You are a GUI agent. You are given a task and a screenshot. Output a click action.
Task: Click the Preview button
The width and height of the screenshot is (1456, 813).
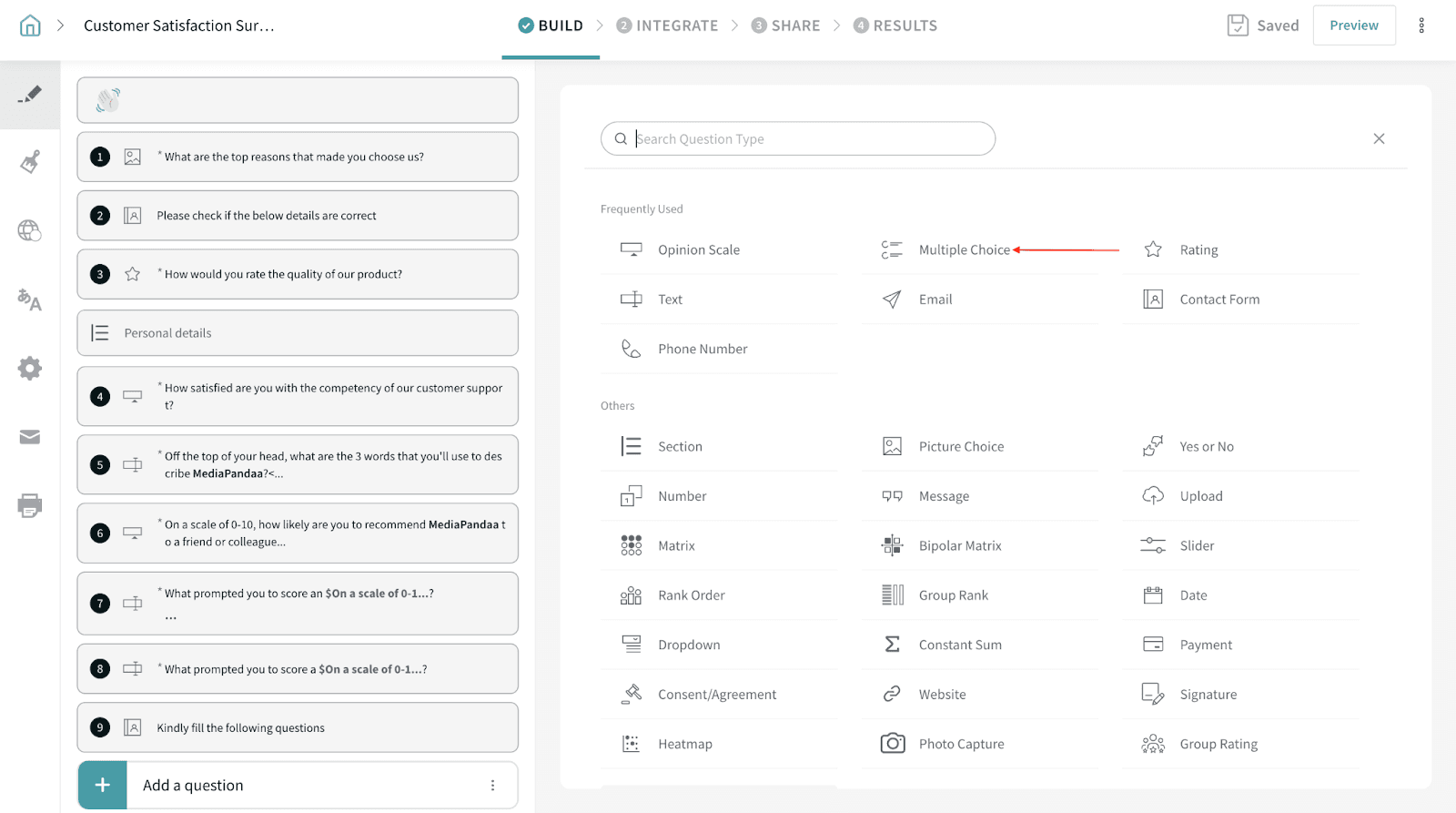click(x=1353, y=25)
